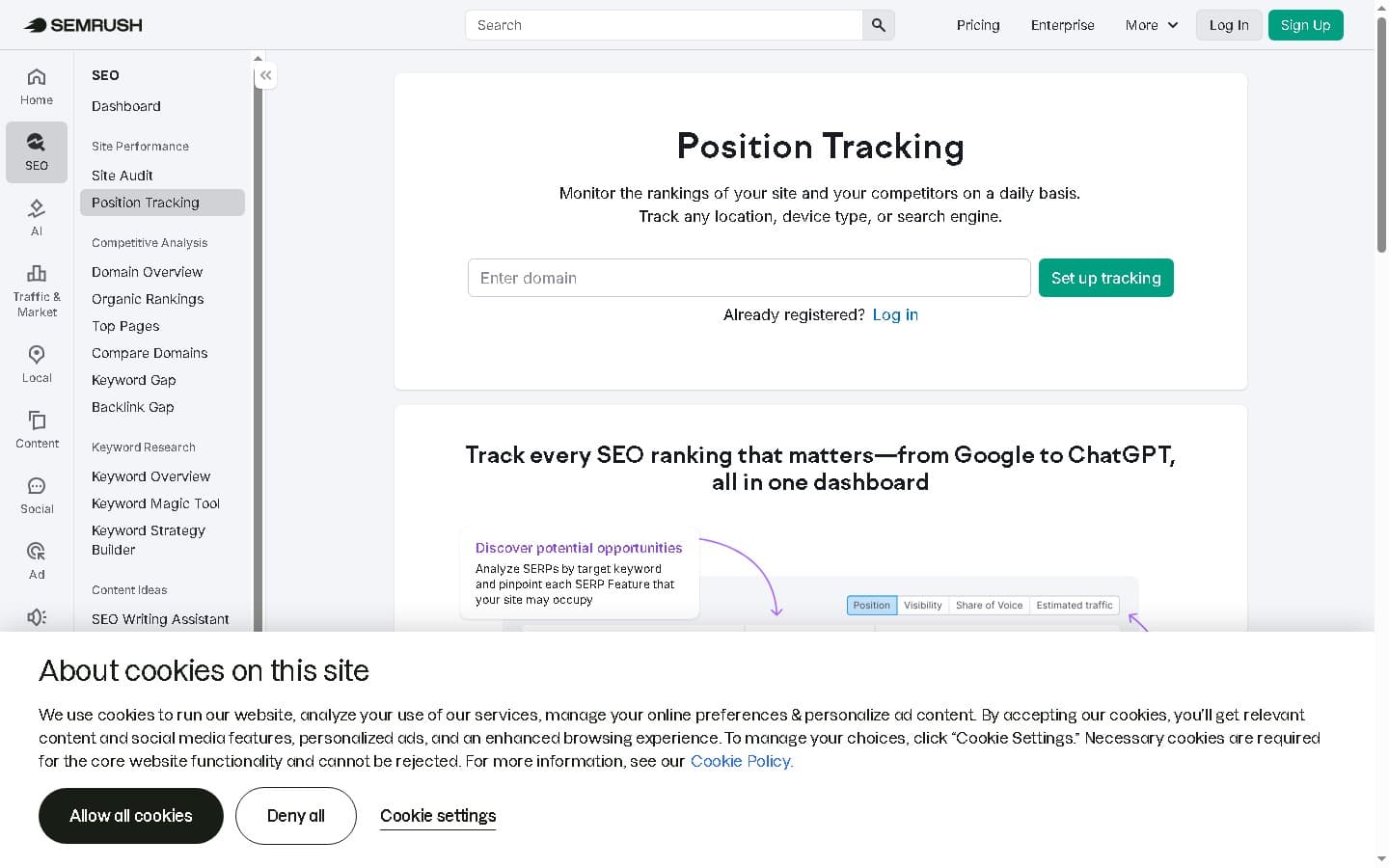This screenshot has height=868, width=1389.
Task: Collapse the SEO sidebar panel
Action: (265, 74)
